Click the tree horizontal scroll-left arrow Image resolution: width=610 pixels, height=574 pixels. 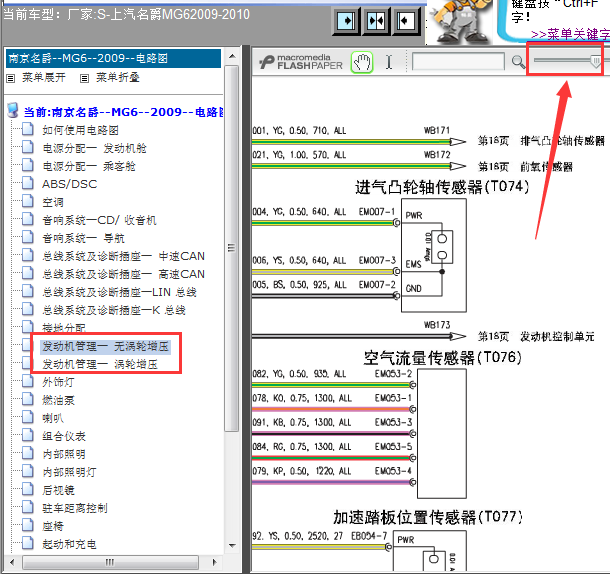[12, 562]
